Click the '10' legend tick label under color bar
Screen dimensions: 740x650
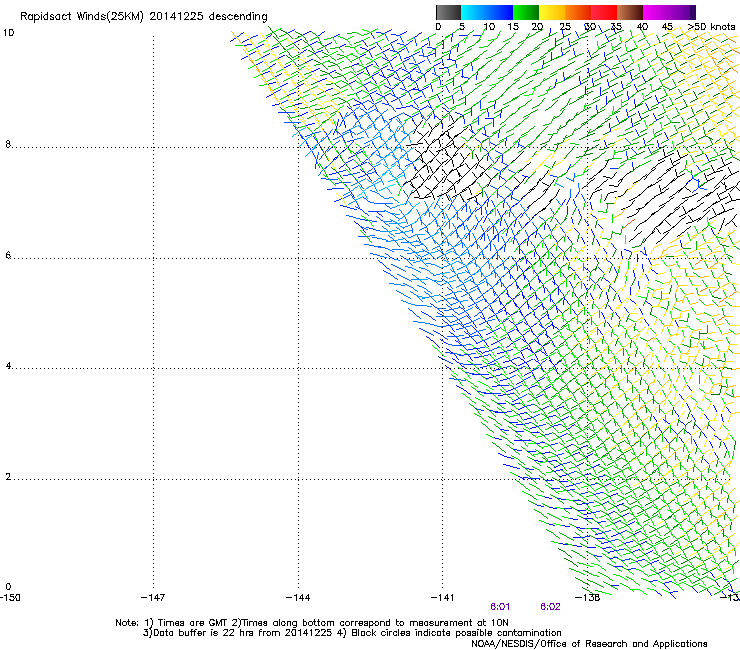(x=489, y=27)
